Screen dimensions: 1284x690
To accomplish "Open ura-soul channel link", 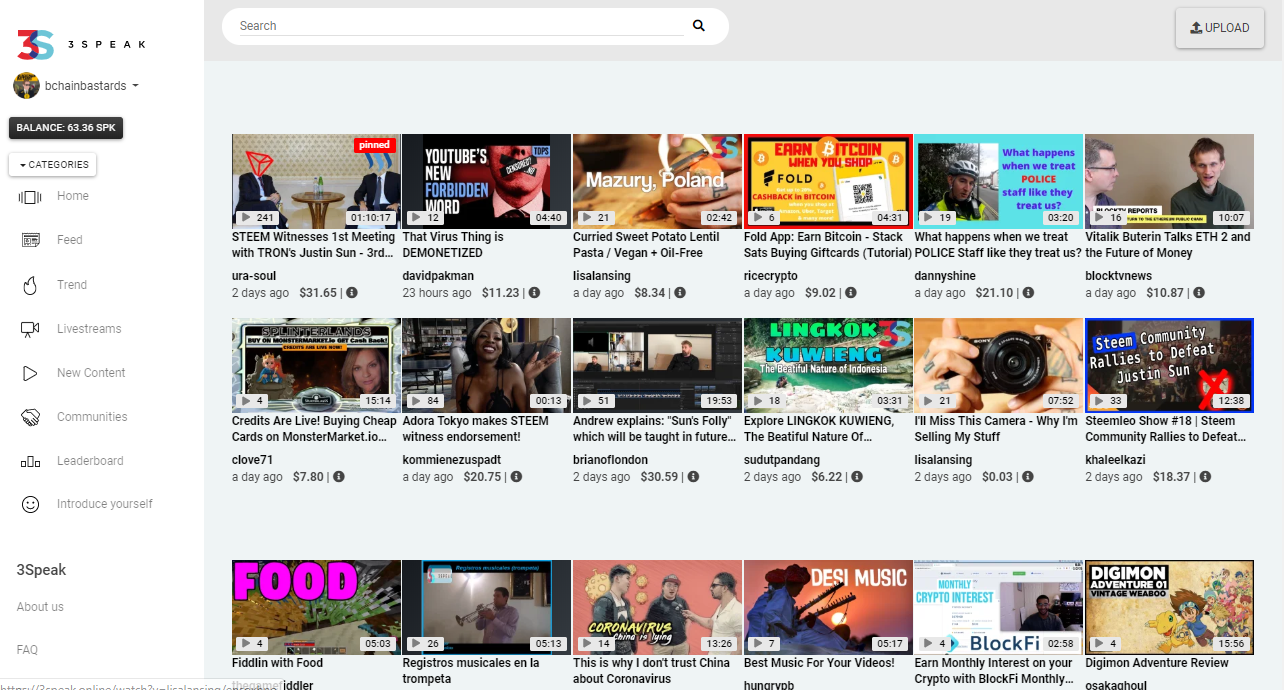I will coord(254,275).
